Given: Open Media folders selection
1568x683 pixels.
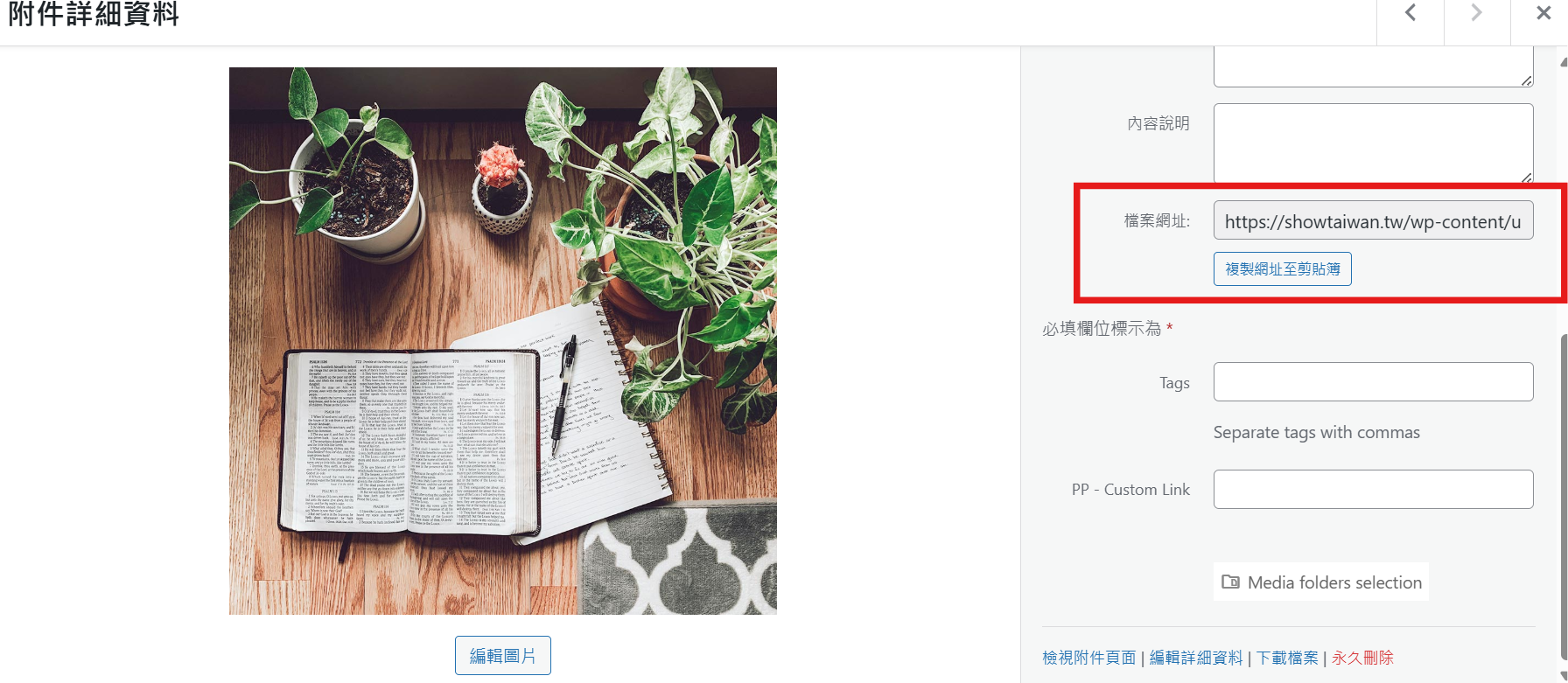Looking at the screenshot, I should click(x=1320, y=582).
